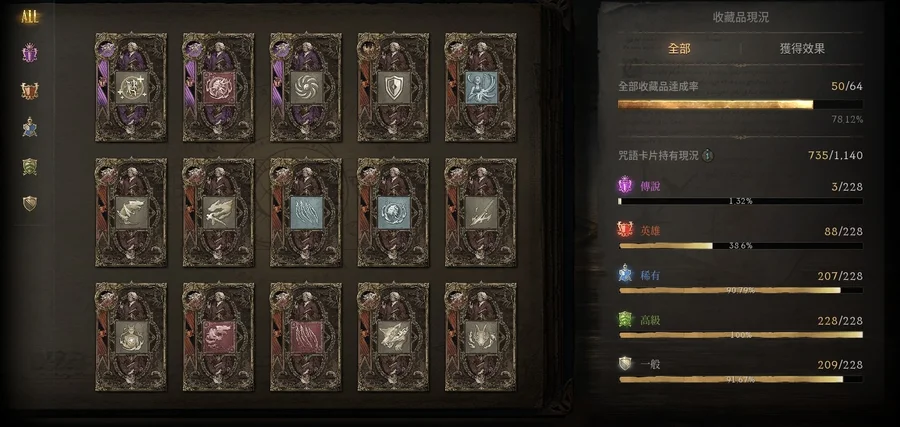This screenshot has height=427, width=900.
Task: Switch to the 全部 tab
Action: [x=679, y=49]
